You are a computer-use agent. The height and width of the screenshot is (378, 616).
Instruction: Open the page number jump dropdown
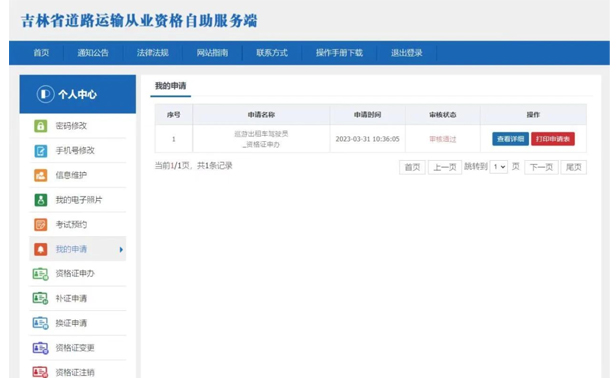pos(499,167)
